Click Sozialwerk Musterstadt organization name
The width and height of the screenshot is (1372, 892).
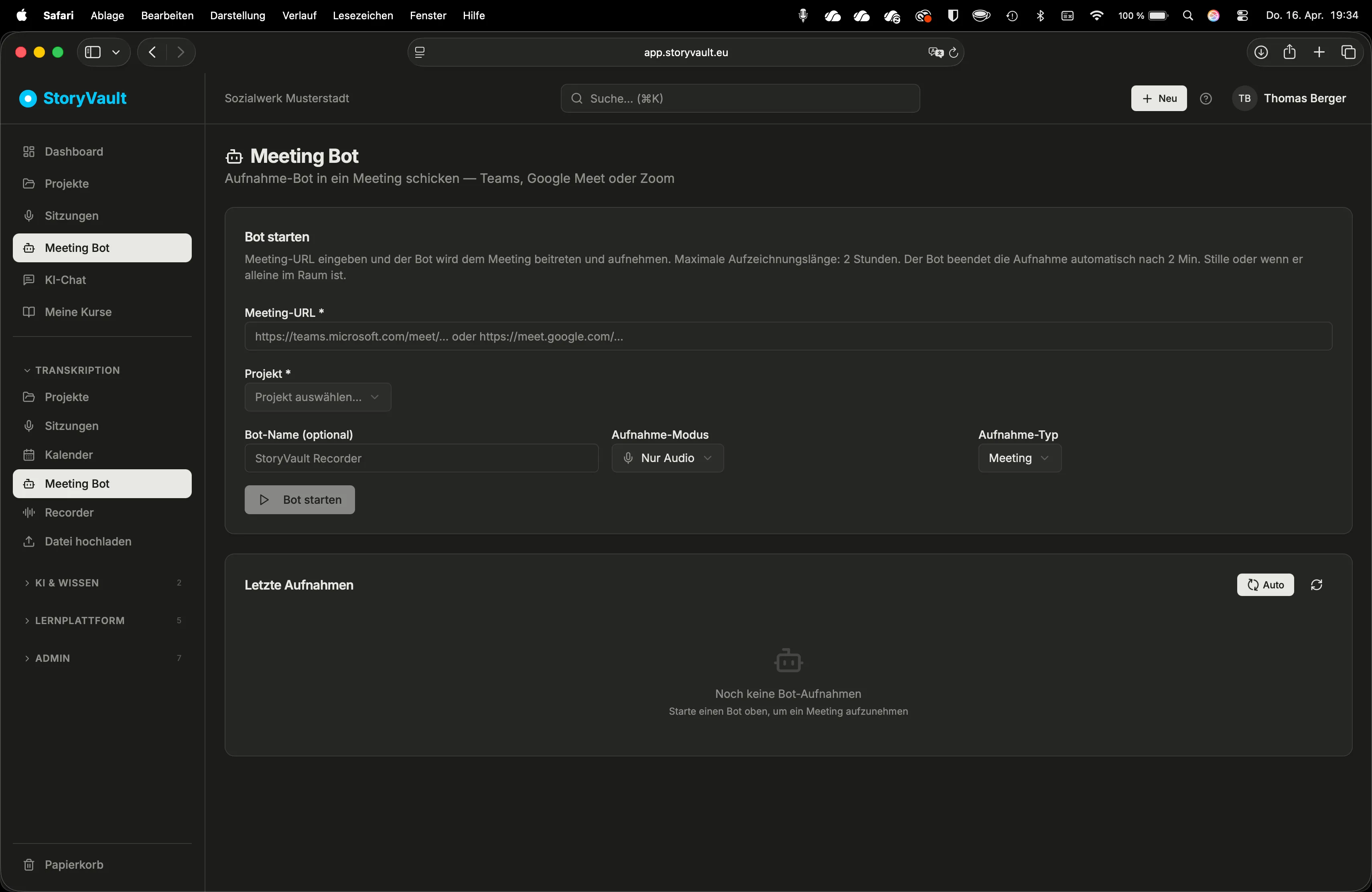click(x=286, y=99)
